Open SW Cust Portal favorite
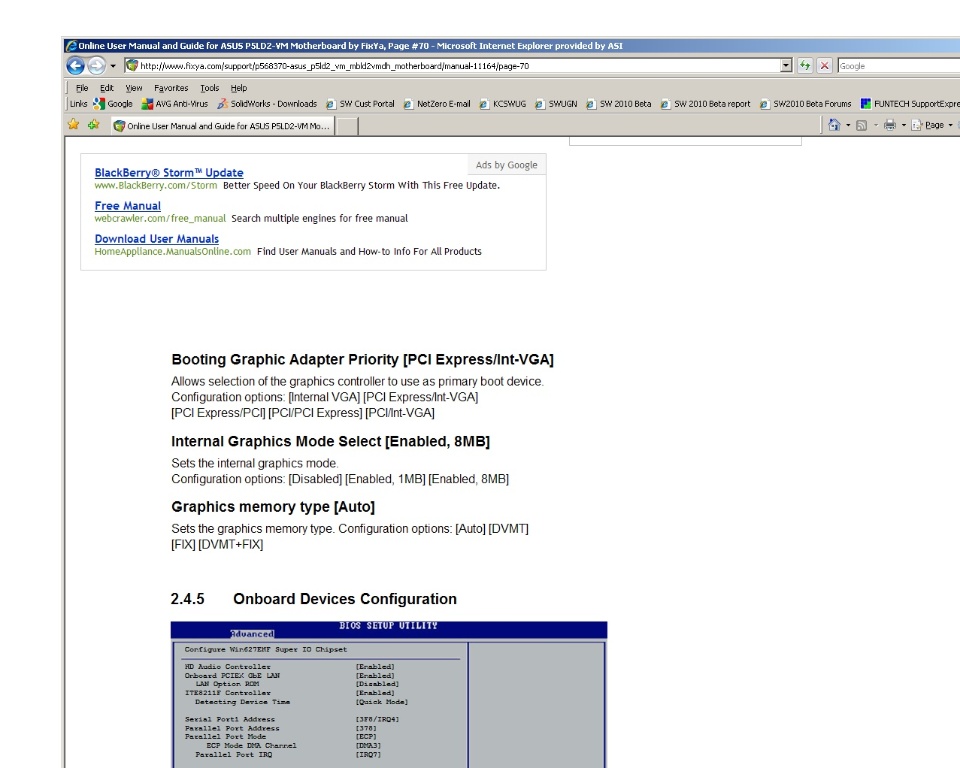 pyautogui.click(x=360, y=104)
